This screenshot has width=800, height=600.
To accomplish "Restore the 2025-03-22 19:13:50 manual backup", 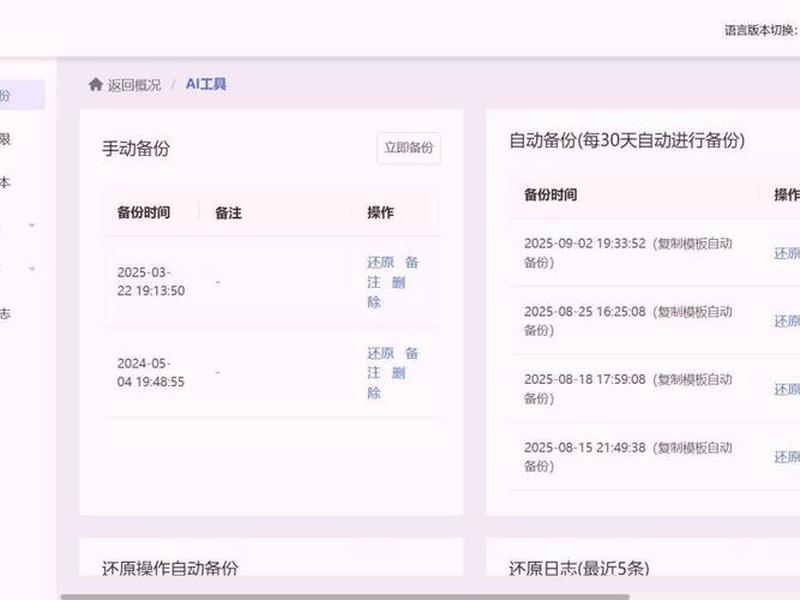I will (x=381, y=262).
